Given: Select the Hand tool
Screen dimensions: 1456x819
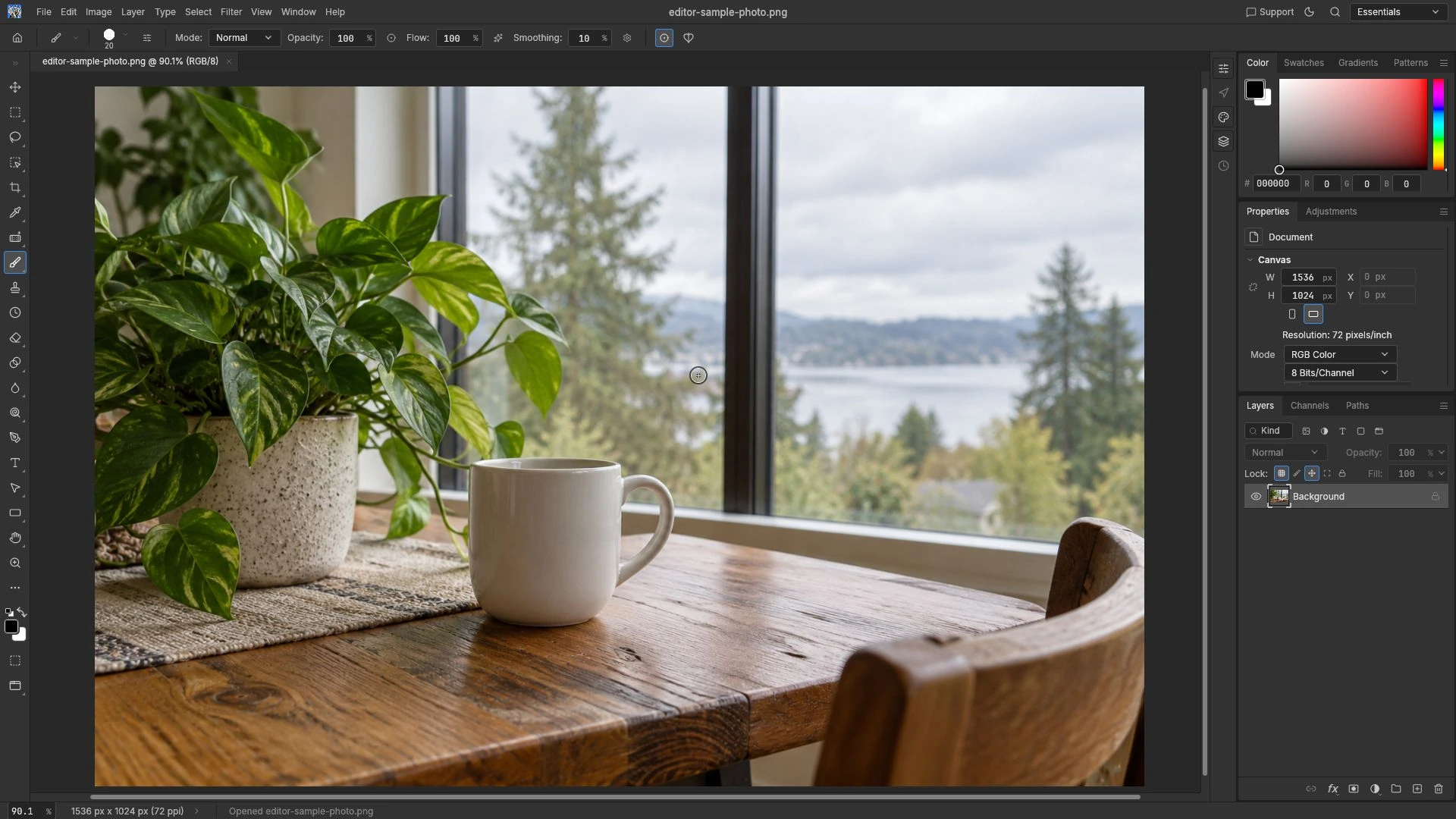Looking at the screenshot, I should [15, 538].
